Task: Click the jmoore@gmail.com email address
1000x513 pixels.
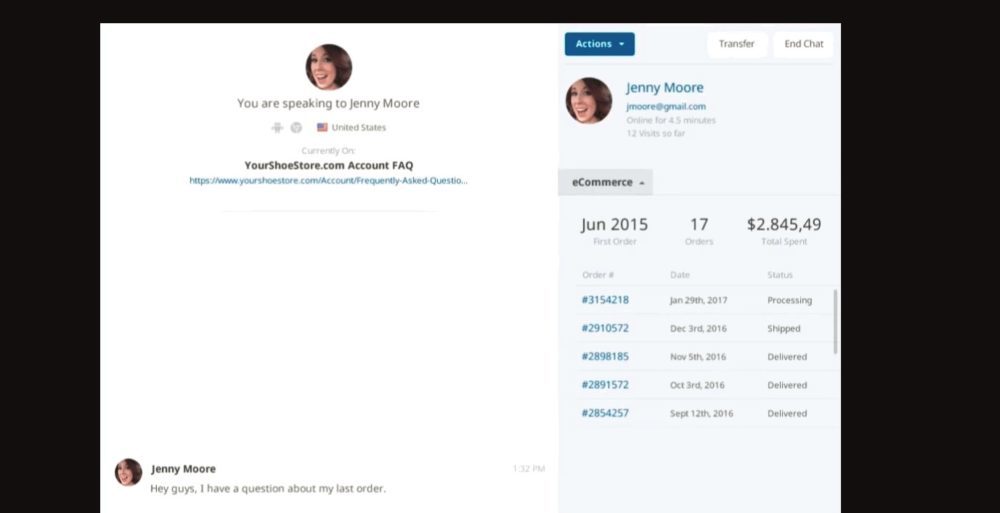Action: (665, 106)
